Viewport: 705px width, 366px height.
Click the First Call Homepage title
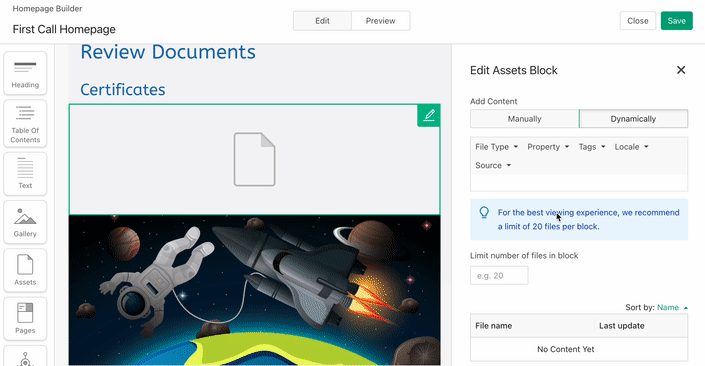[x=64, y=29]
